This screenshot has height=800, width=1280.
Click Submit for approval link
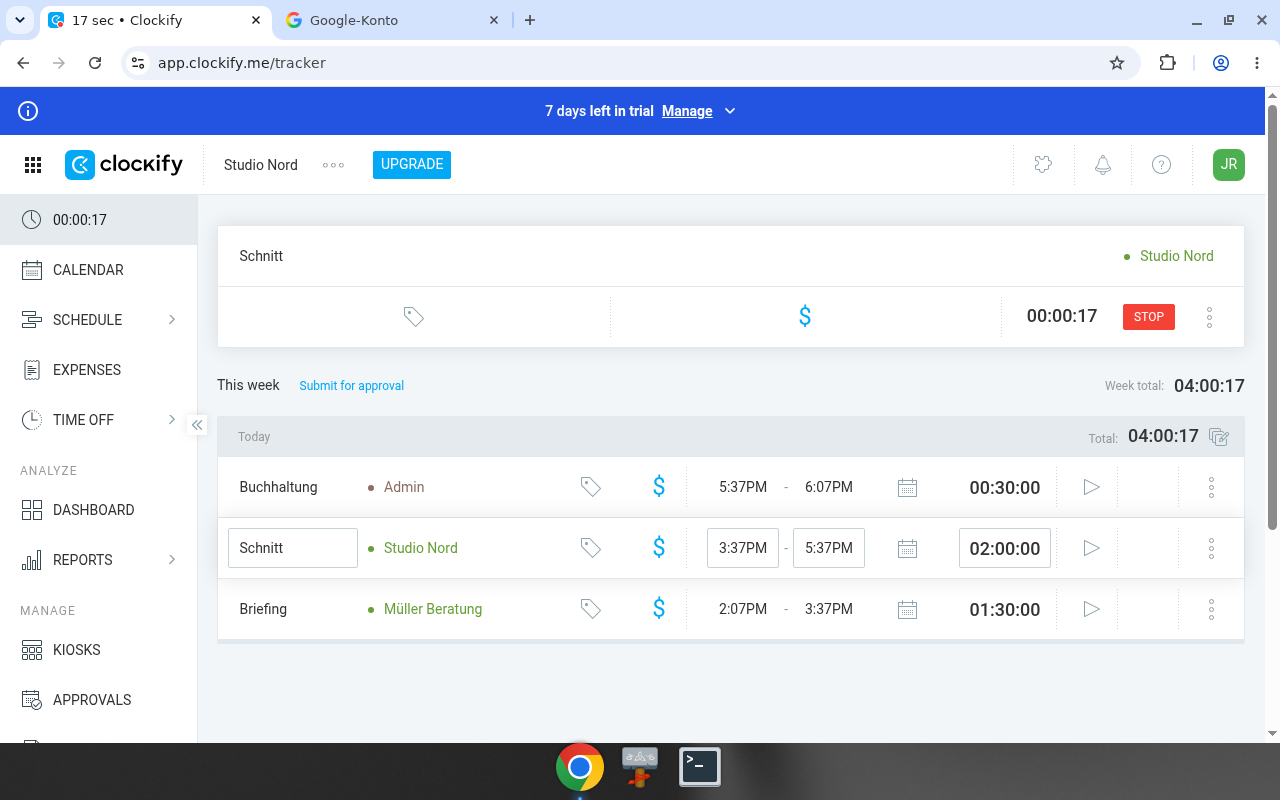coord(352,386)
